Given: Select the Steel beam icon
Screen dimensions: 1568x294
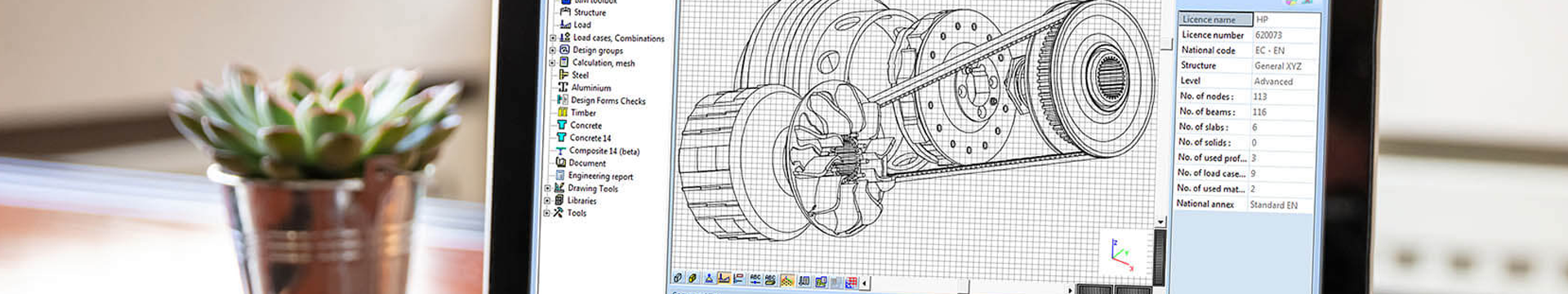Looking at the screenshot, I should click(x=563, y=74).
